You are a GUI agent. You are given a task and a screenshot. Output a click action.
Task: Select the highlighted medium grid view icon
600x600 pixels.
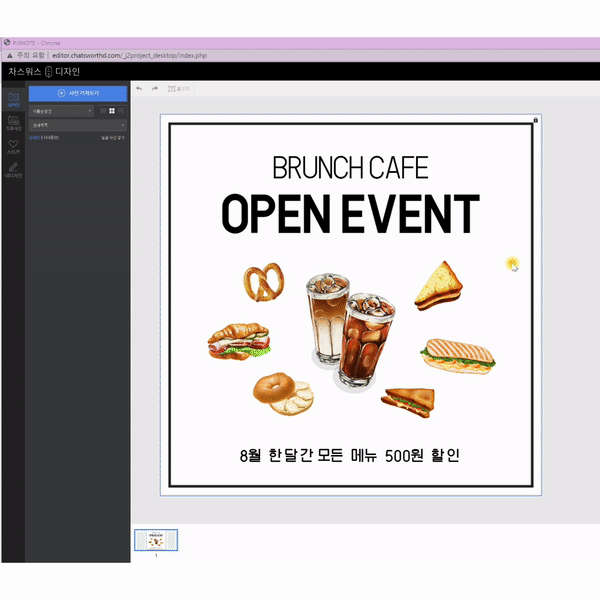coord(112,111)
